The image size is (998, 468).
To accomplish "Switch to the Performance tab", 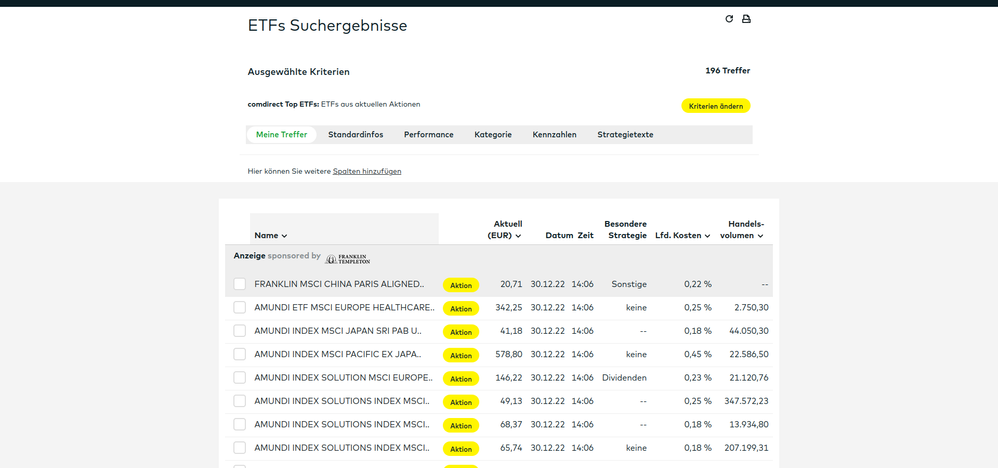I will 428,134.
